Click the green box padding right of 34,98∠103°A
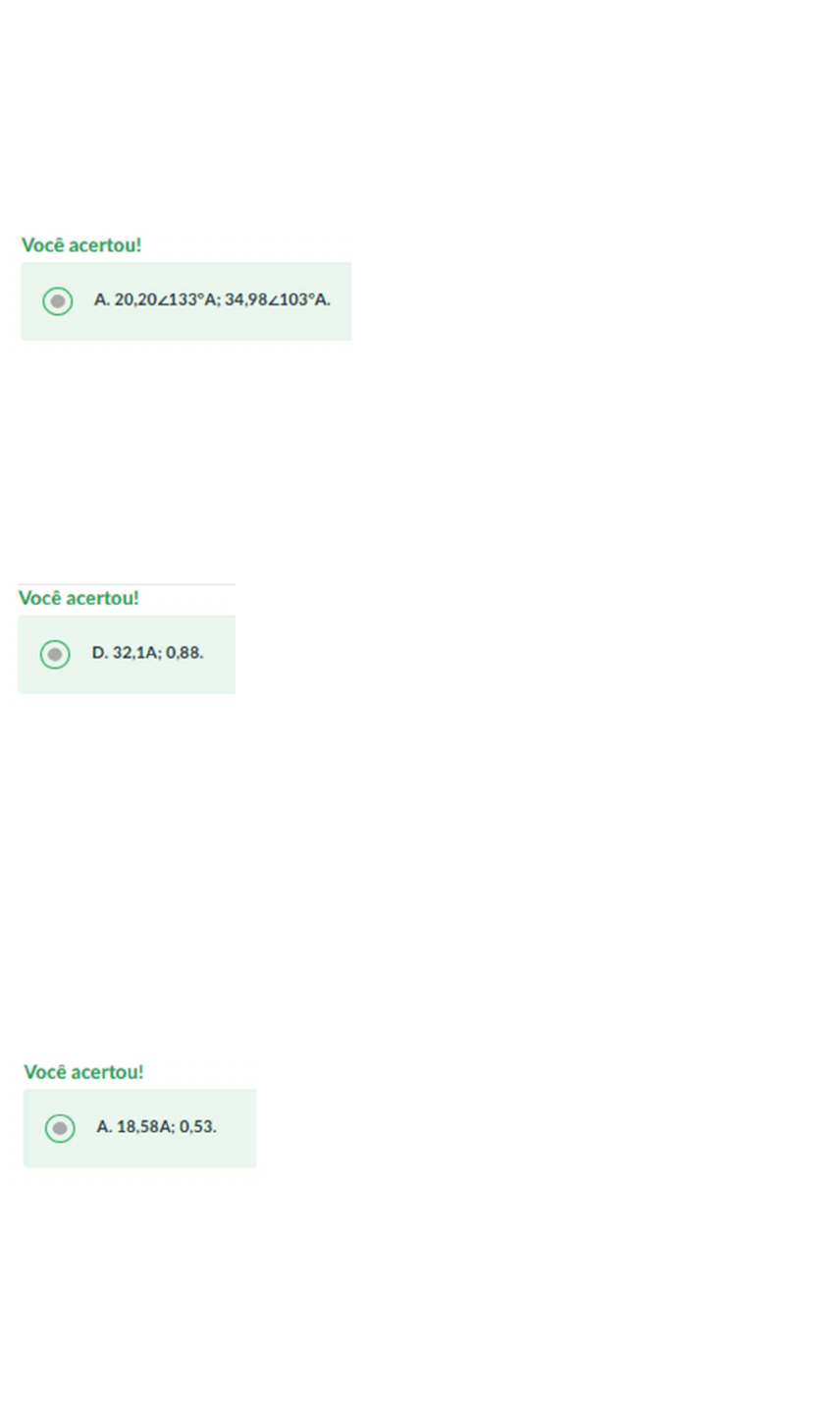Screen dimensions: 840x1404 341,300
